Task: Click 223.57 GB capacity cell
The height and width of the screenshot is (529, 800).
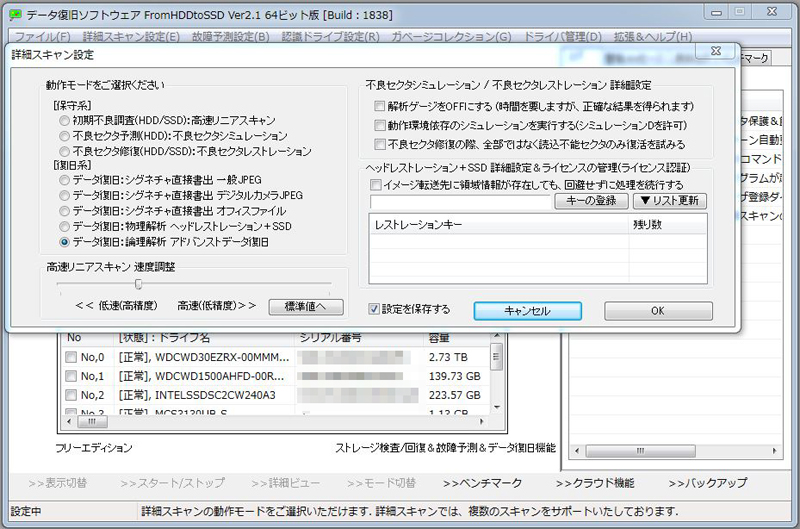Action: 454,395
